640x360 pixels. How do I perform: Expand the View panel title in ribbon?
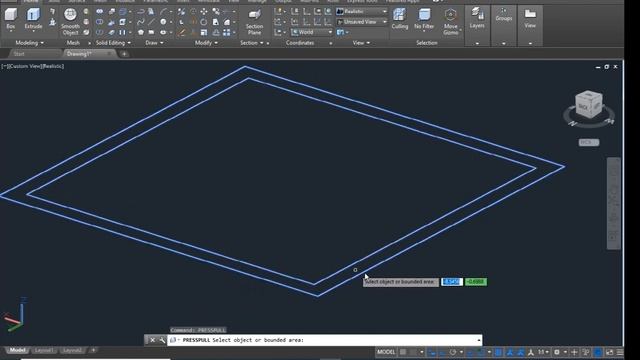361,43
